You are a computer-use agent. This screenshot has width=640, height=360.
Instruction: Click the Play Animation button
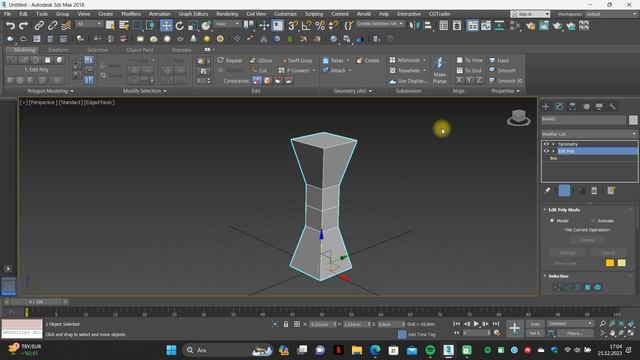pos(476,324)
